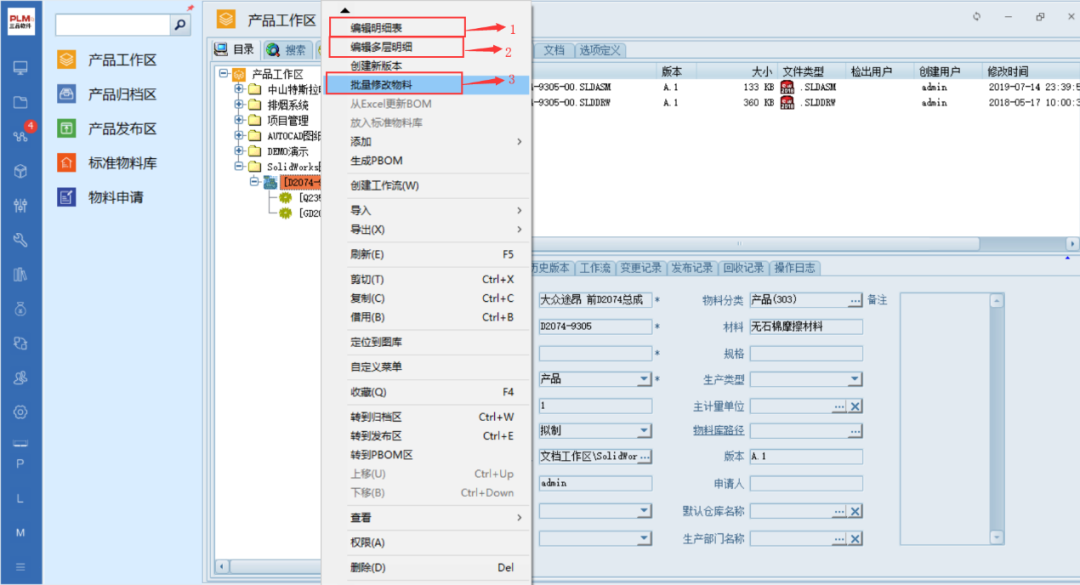Open 产品工作区 in left navigation
Image resolution: width=1080 pixels, height=585 pixels.
click(x=122, y=60)
